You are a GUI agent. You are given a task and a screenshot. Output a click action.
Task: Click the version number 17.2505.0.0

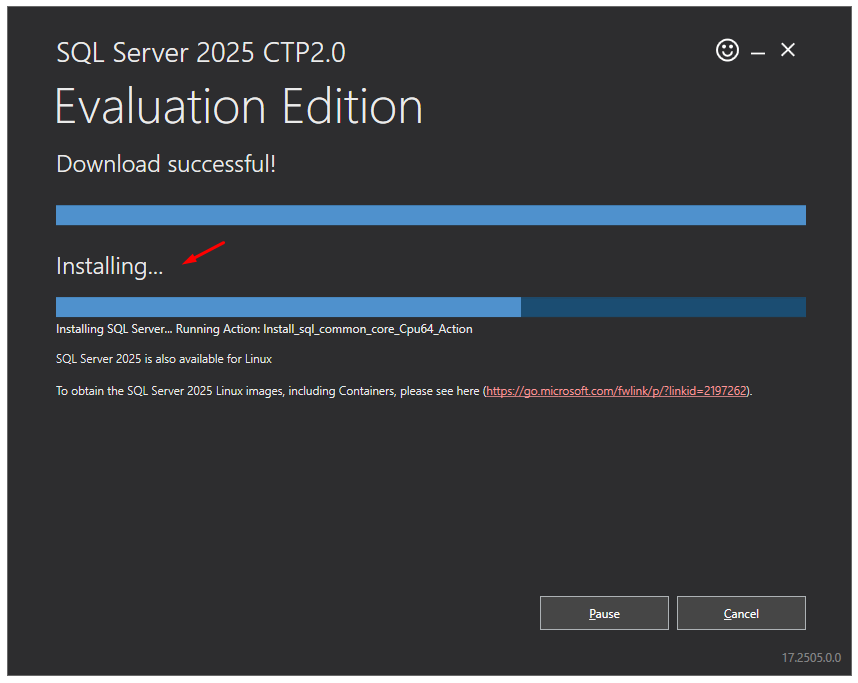click(x=812, y=657)
